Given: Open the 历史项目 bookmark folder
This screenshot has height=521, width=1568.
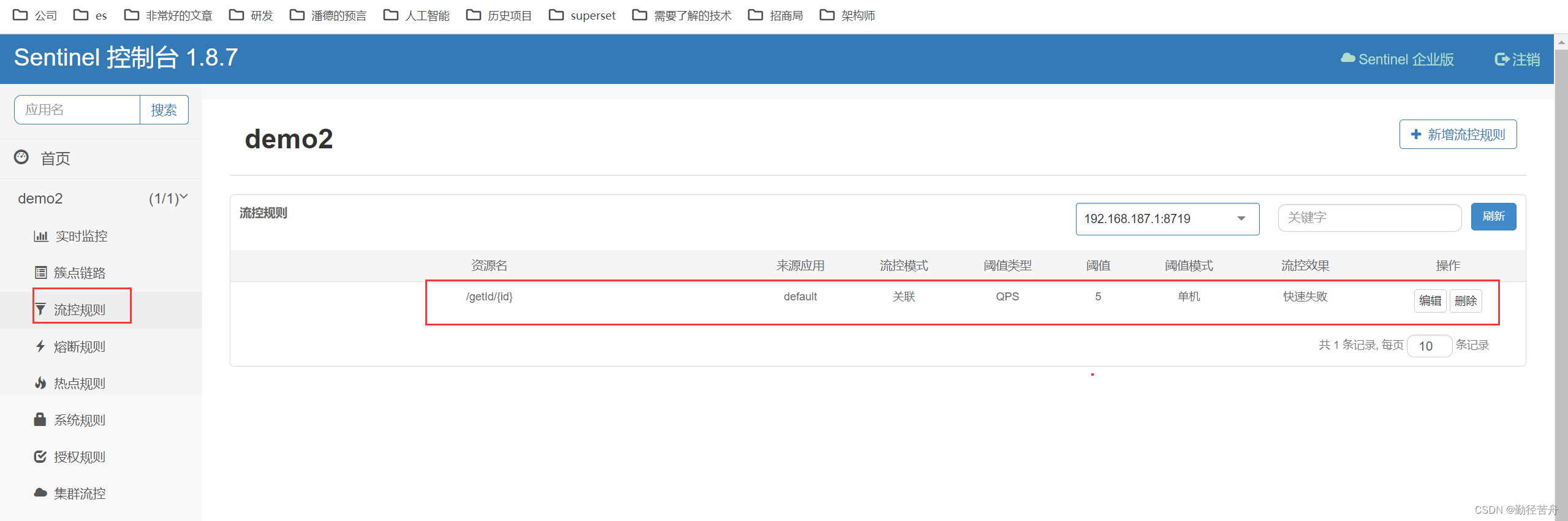Looking at the screenshot, I should click(x=499, y=15).
